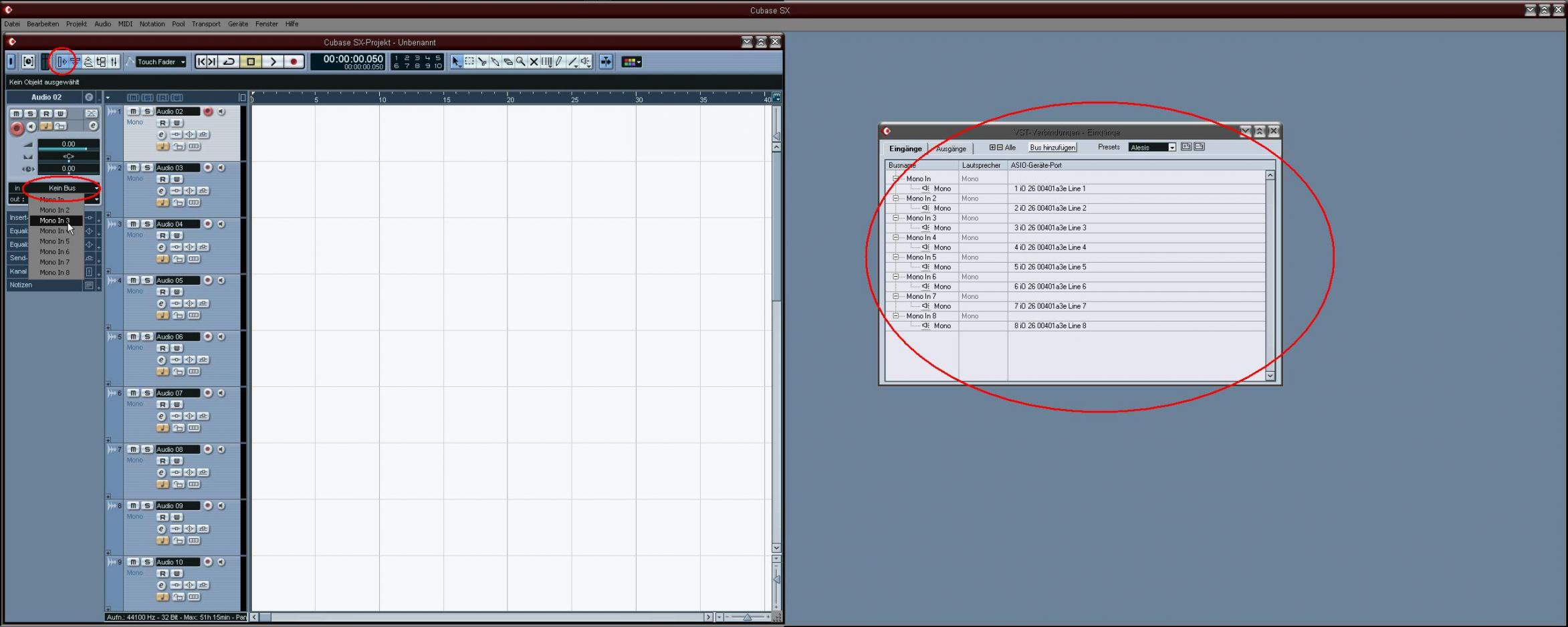1568x627 pixels.
Task: Select the Mute X tool
Action: 534,61
